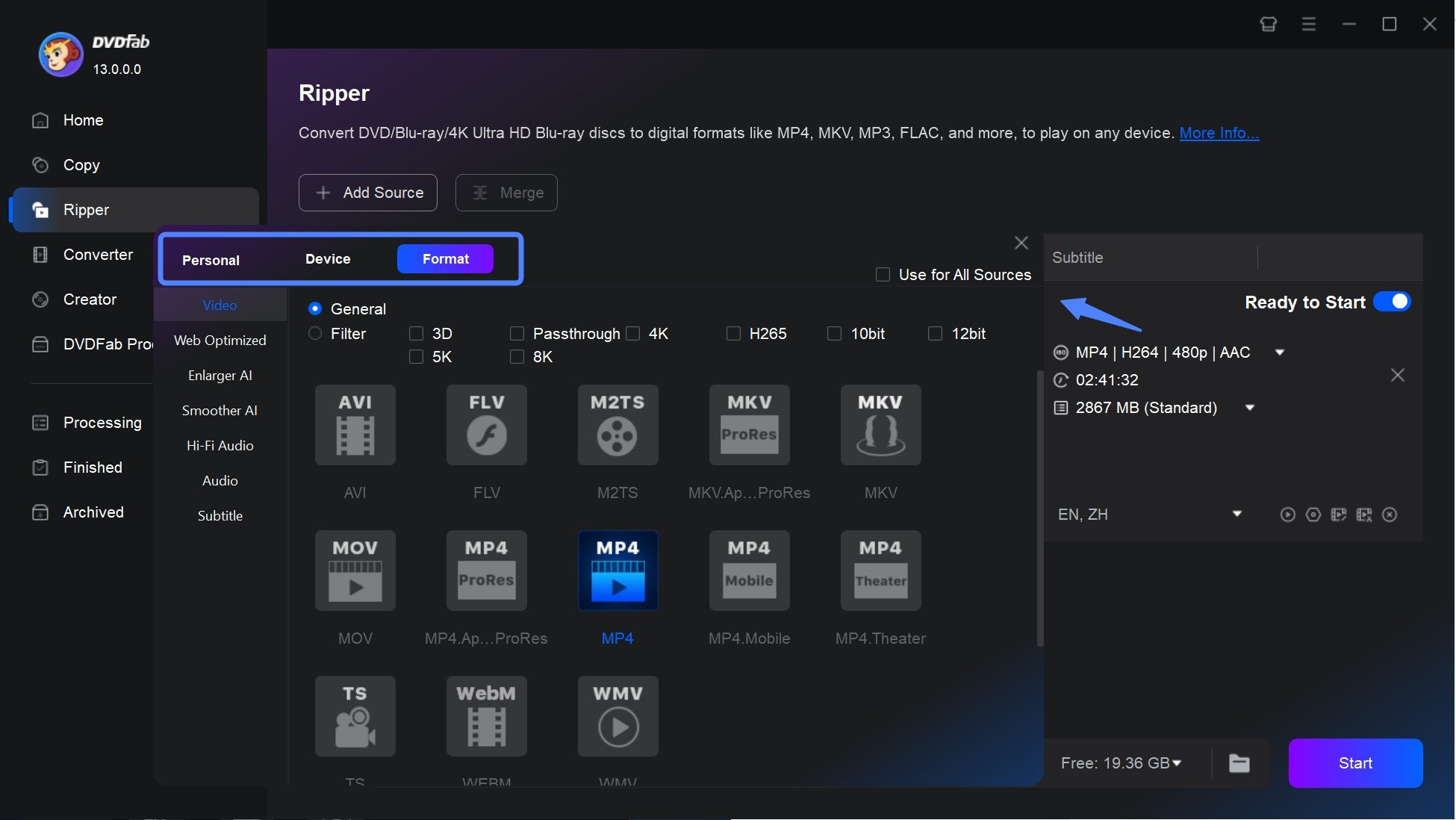Screen dimensions: 1456x820
Task: Enable the H265 checkbox
Action: coord(732,333)
